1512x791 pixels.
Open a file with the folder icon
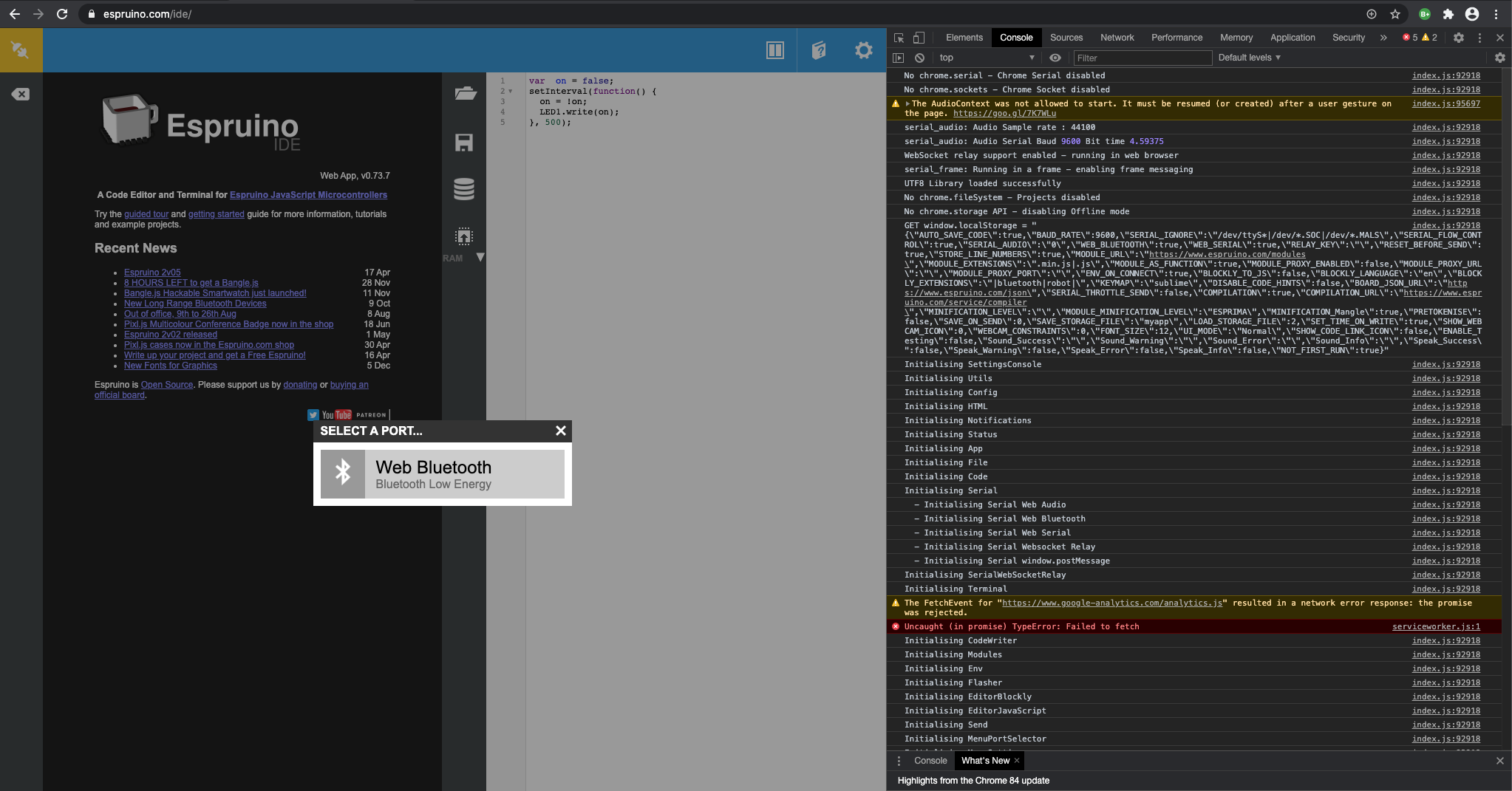(x=465, y=93)
